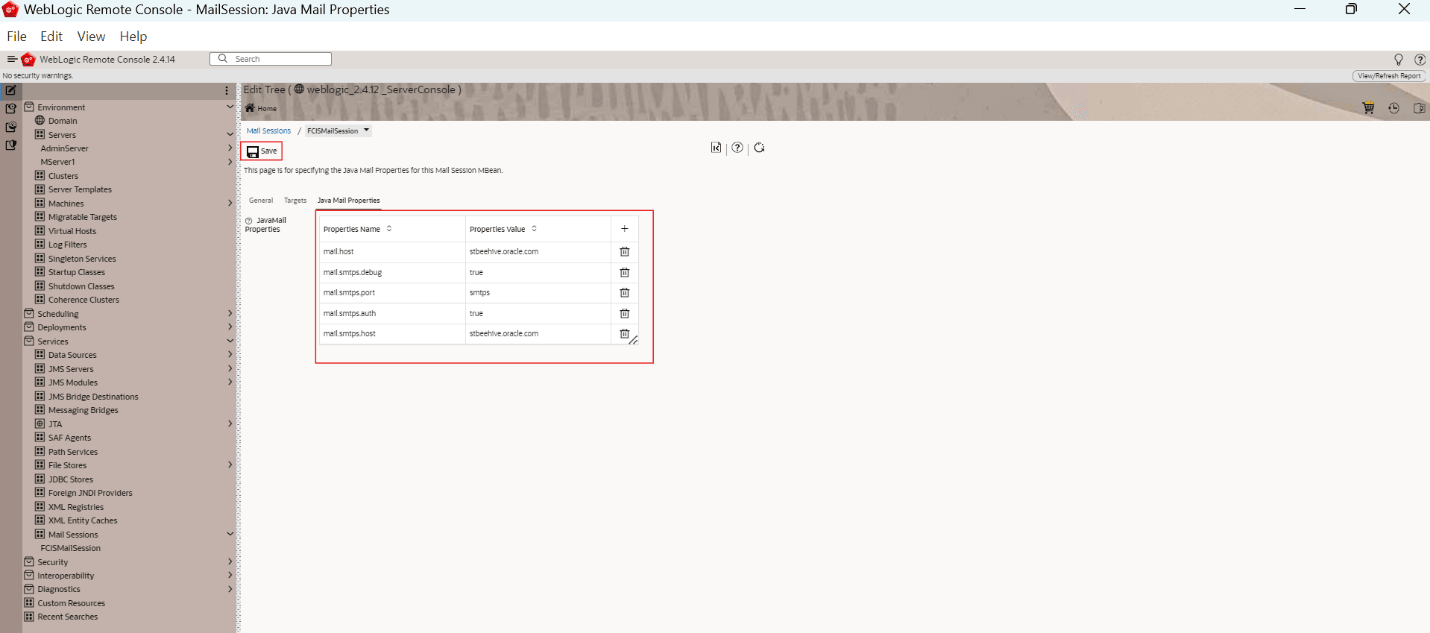
Task: Click the Mail Sessions breadcrumb link
Action: point(269,131)
